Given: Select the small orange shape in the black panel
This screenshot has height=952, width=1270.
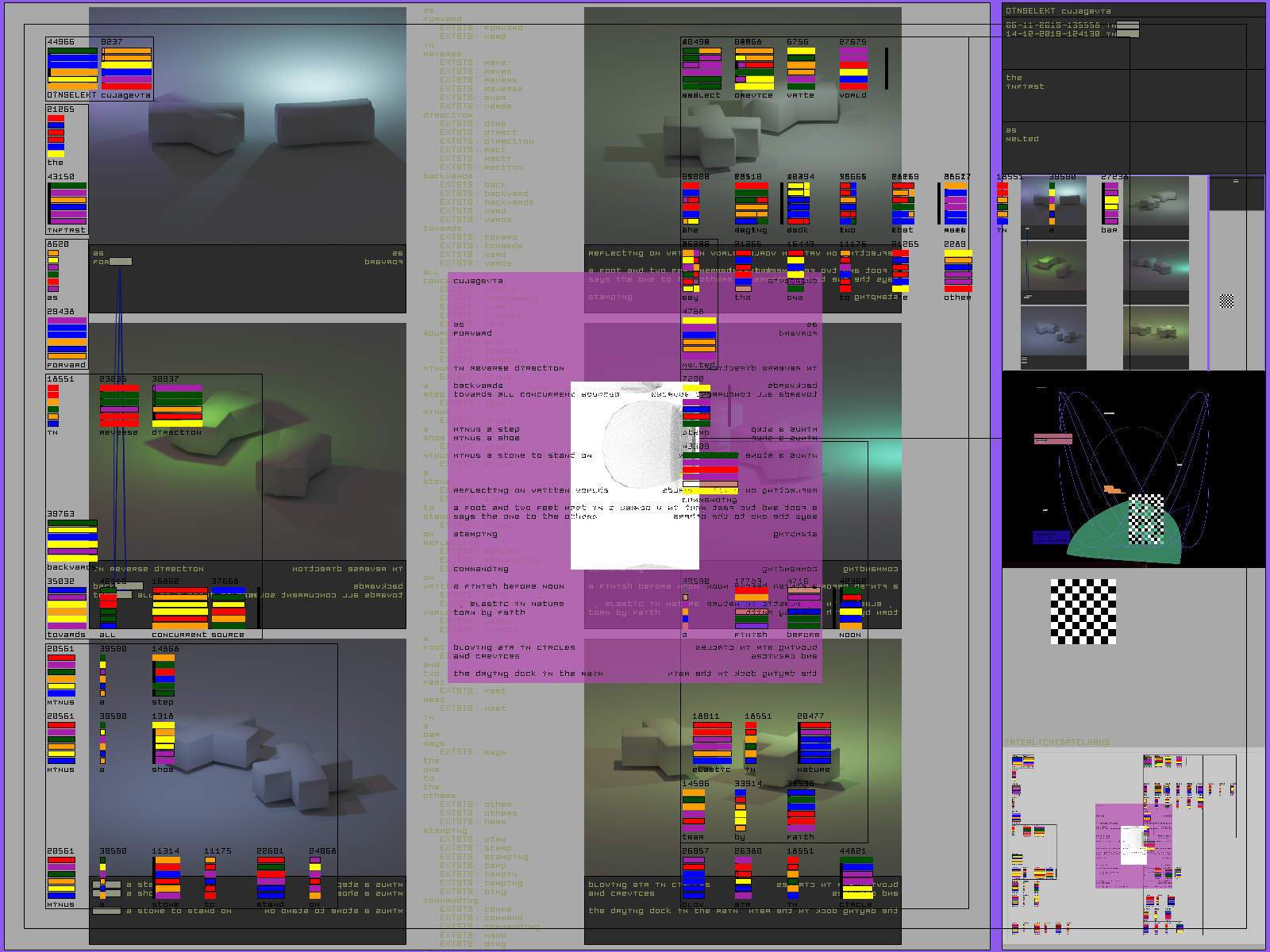Looking at the screenshot, I should tap(1113, 490).
